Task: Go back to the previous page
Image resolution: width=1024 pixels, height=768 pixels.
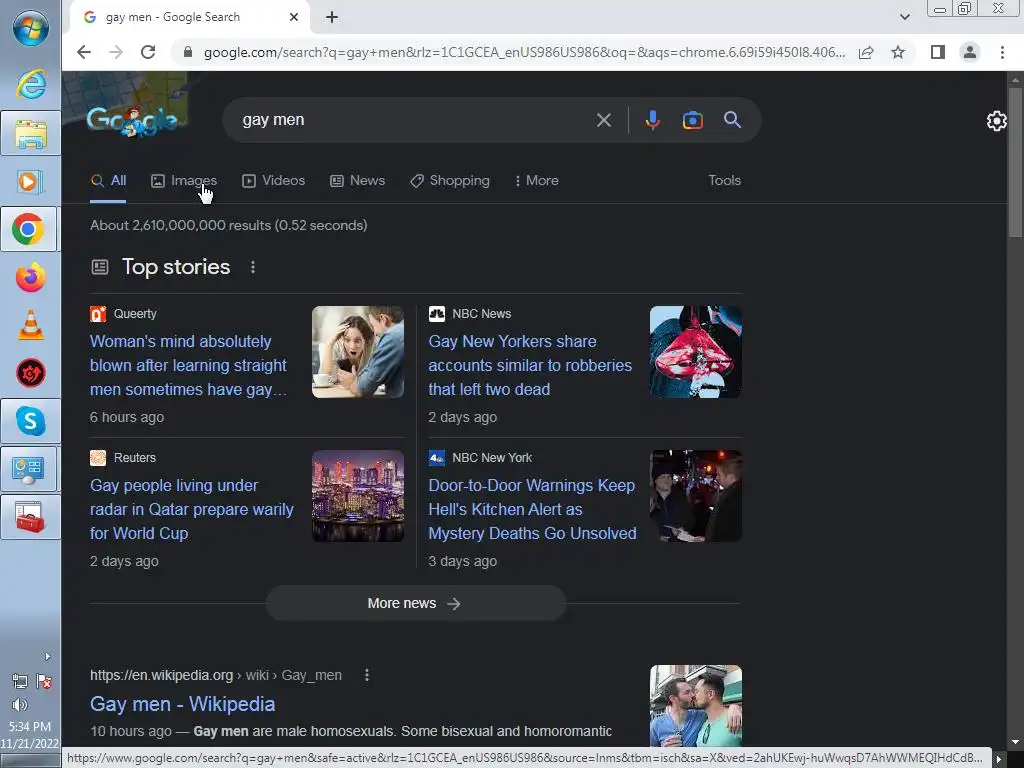Action: pyautogui.click(x=84, y=52)
